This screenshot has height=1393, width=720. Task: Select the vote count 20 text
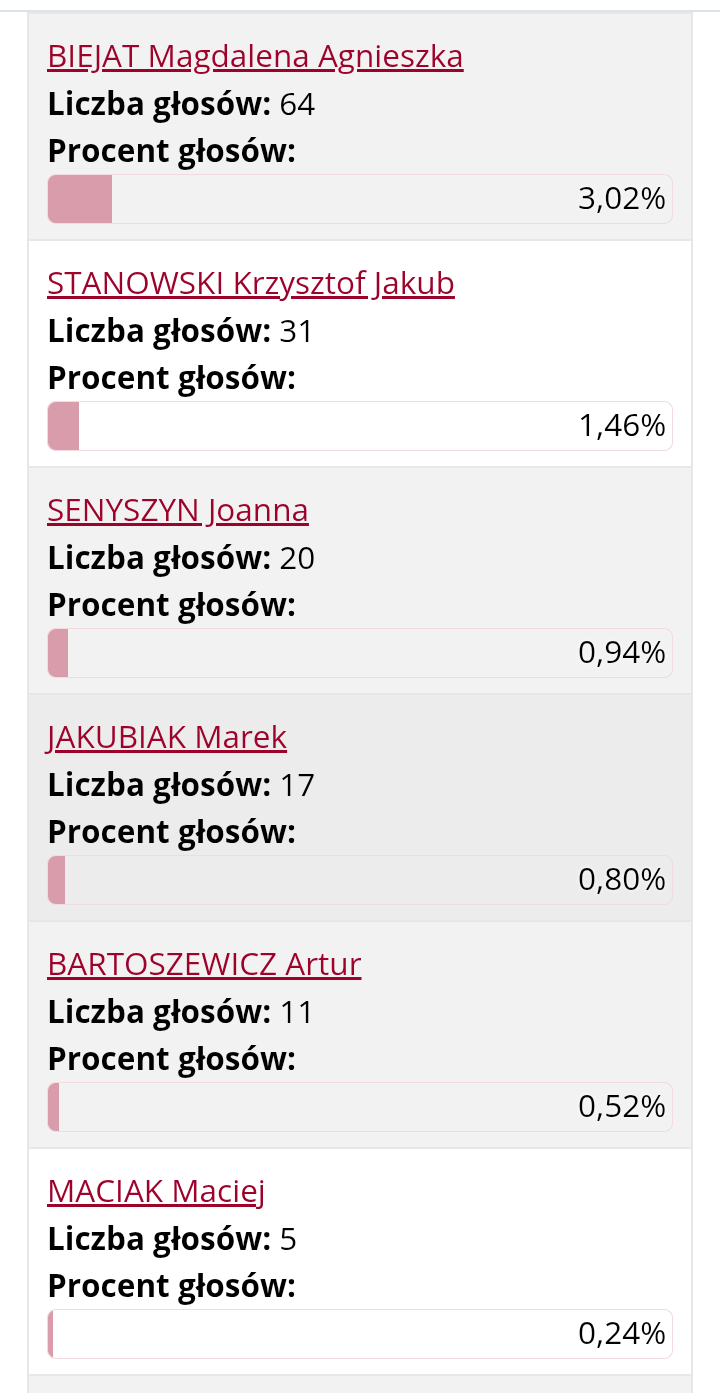(297, 558)
